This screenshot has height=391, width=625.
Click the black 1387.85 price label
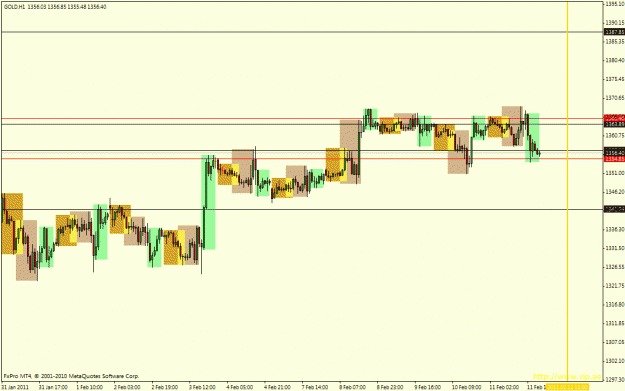[x=615, y=32]
